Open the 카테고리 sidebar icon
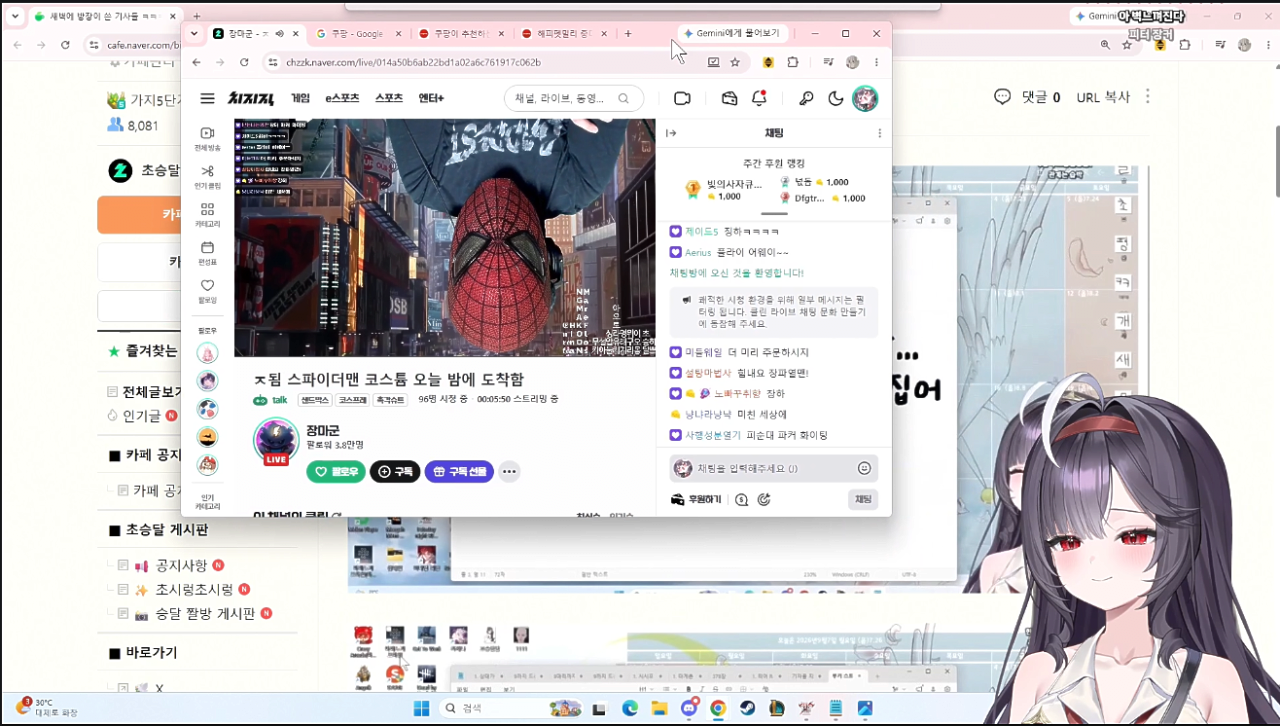The image size is (1280, 726). (207, 214)
